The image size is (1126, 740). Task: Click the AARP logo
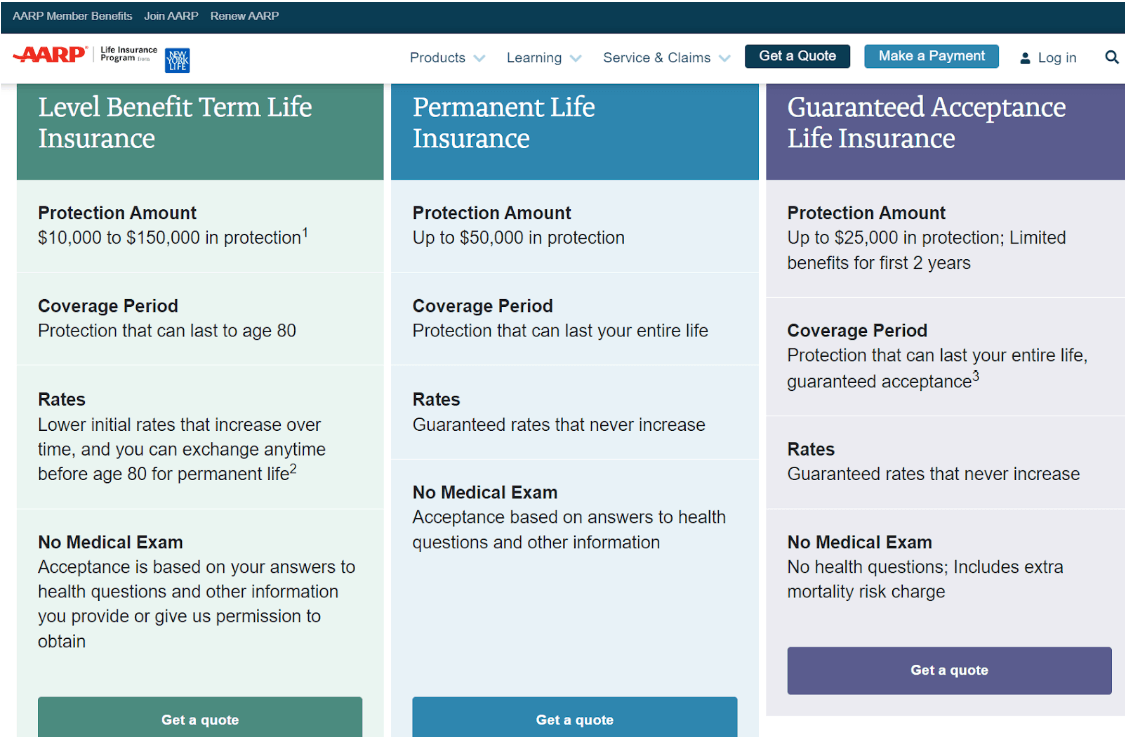point(50,55)
